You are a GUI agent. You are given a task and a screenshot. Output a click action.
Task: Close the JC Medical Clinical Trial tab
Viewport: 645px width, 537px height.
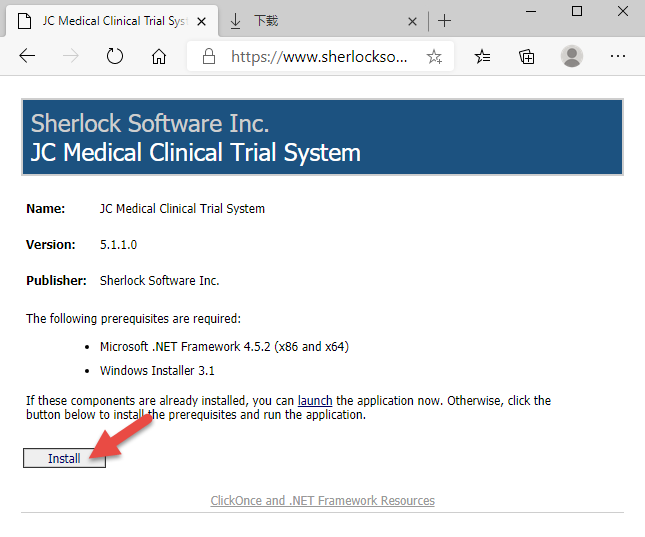pyautogui.click(x=202, y=21)
